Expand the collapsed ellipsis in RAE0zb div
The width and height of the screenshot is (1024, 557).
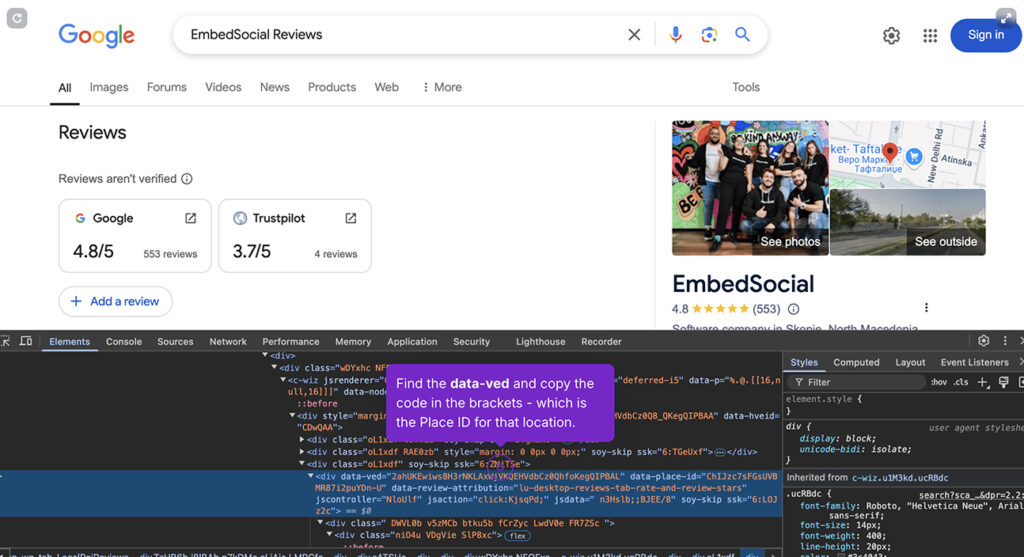click(x=720, y=452)
